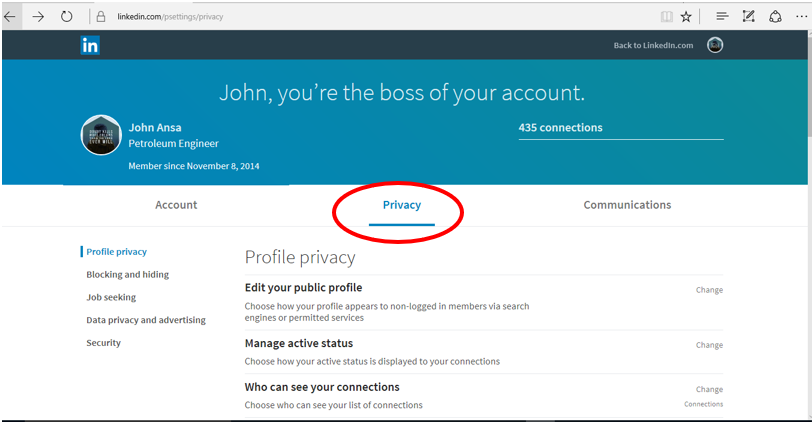Select Blocking and hiding in sidebar
Image resolution: width=812 pixels, height=423 pixels.
127,274
